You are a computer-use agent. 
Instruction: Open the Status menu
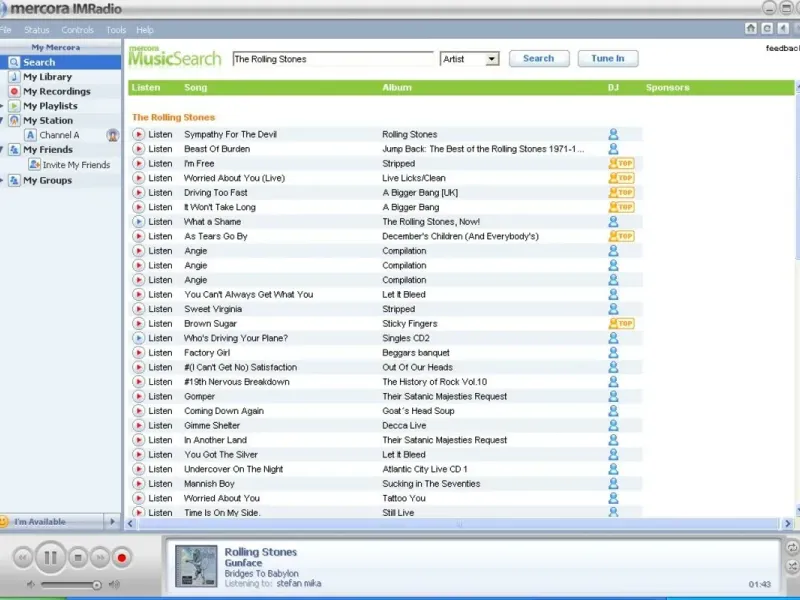click(x=37, y=30)
